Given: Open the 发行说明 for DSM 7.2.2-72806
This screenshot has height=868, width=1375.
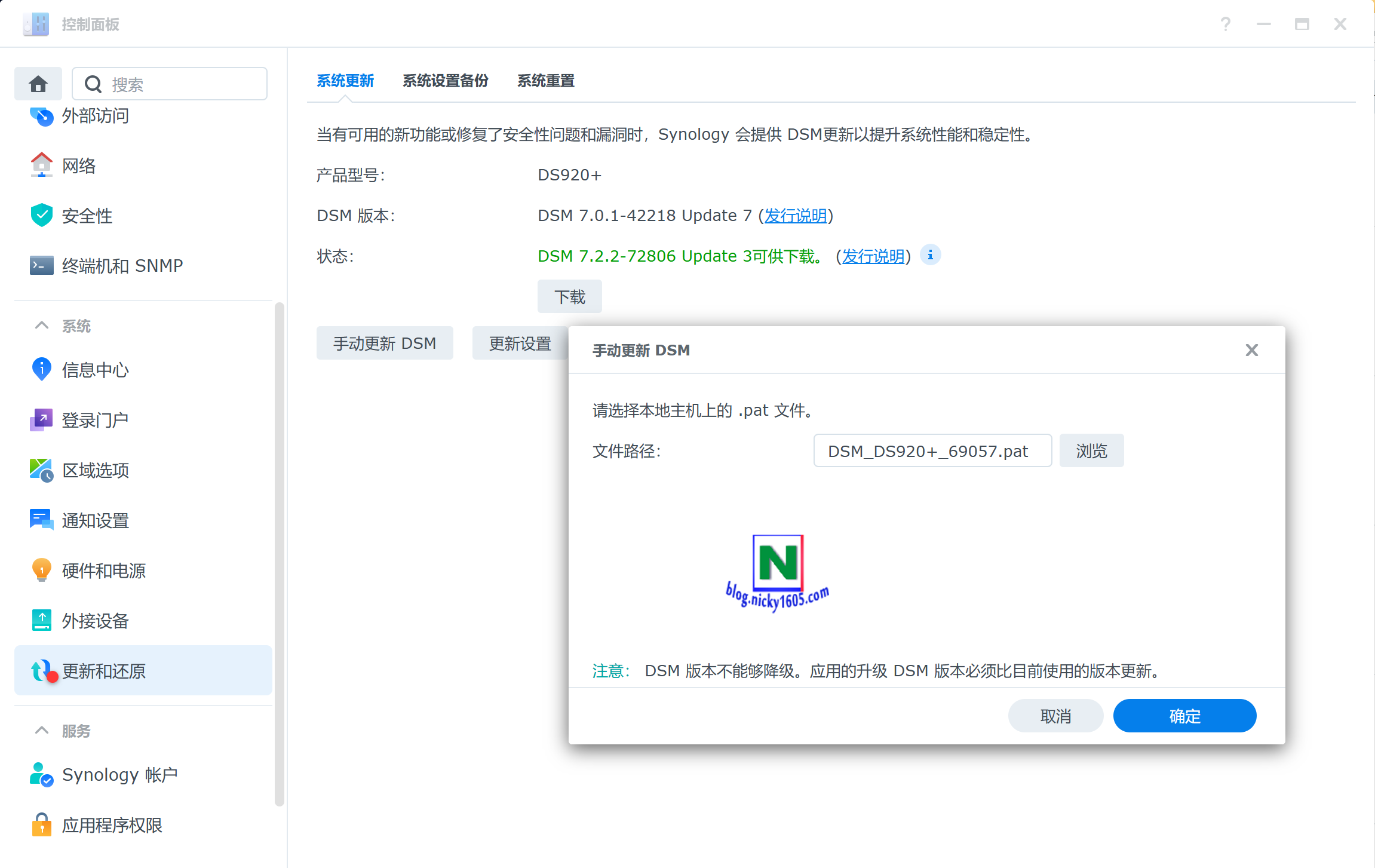Looking at the screenshot, I should (873, 256).
